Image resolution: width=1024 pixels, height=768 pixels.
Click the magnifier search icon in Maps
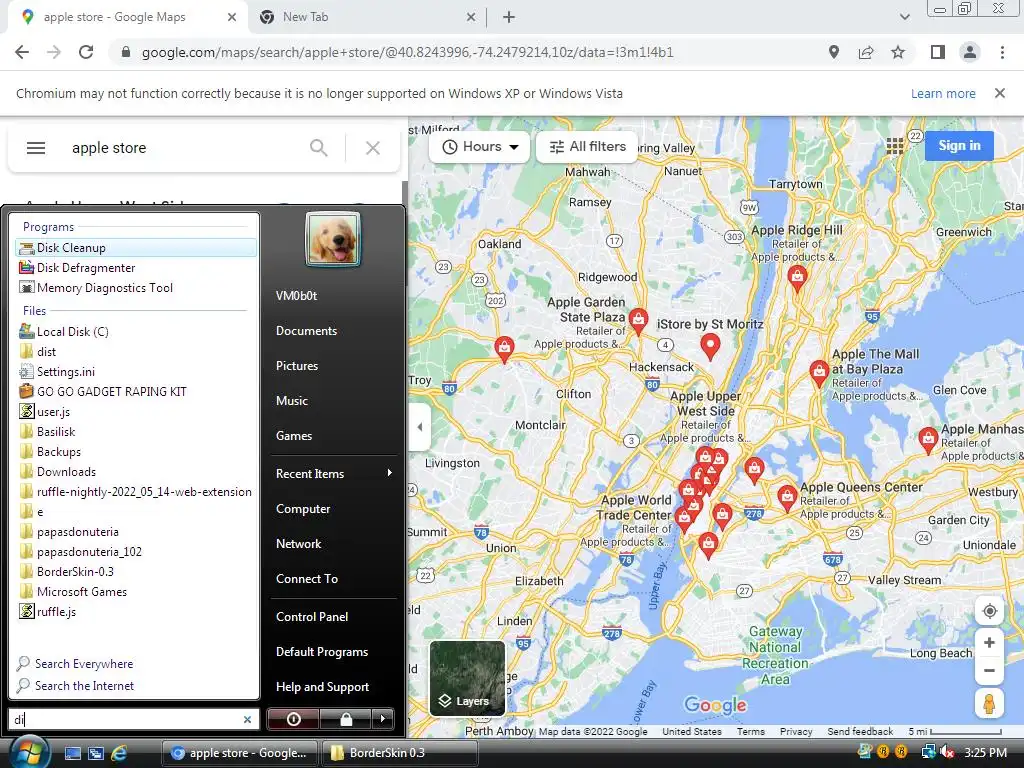click(x=319, y=148)
